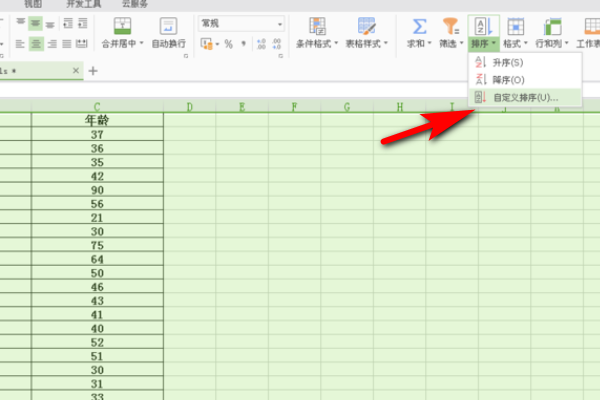Open the 云服务 ribbon tab
This screenshot has height=400, width=600.
[135, 4]
